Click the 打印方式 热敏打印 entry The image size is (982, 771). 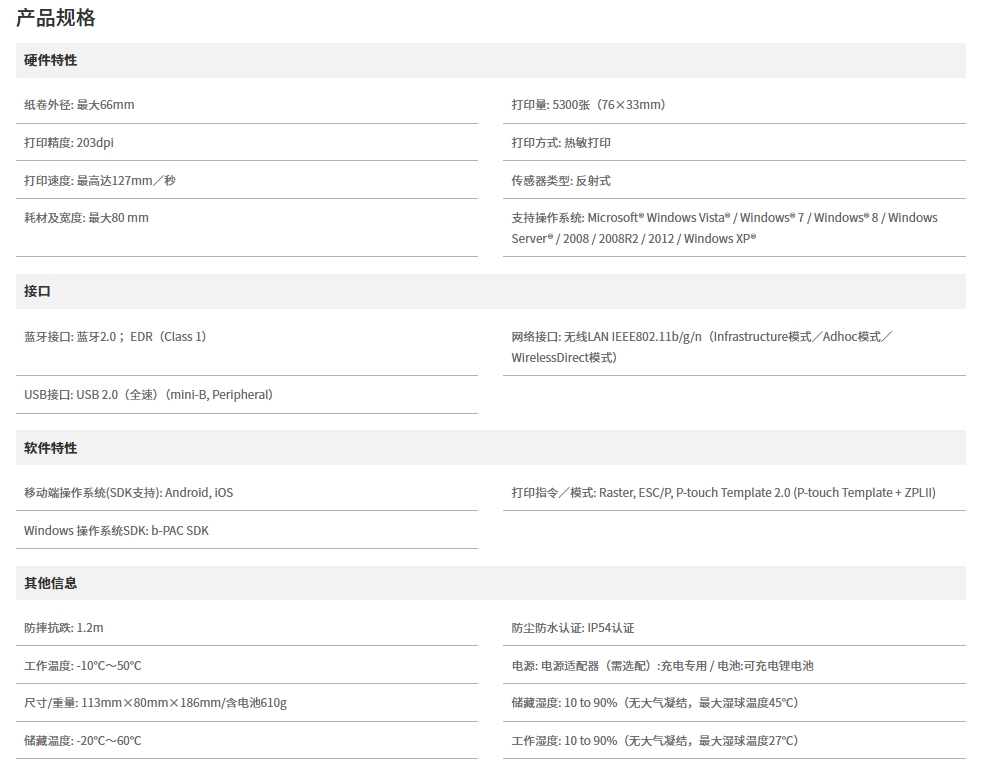pos(561,143)
